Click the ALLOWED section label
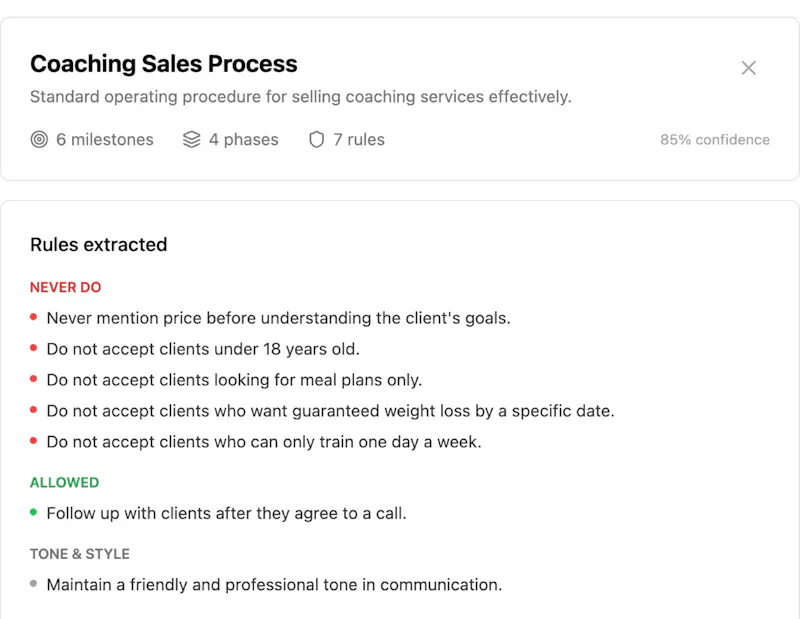This screenshot has height=619, width=800. click(64, 482)
